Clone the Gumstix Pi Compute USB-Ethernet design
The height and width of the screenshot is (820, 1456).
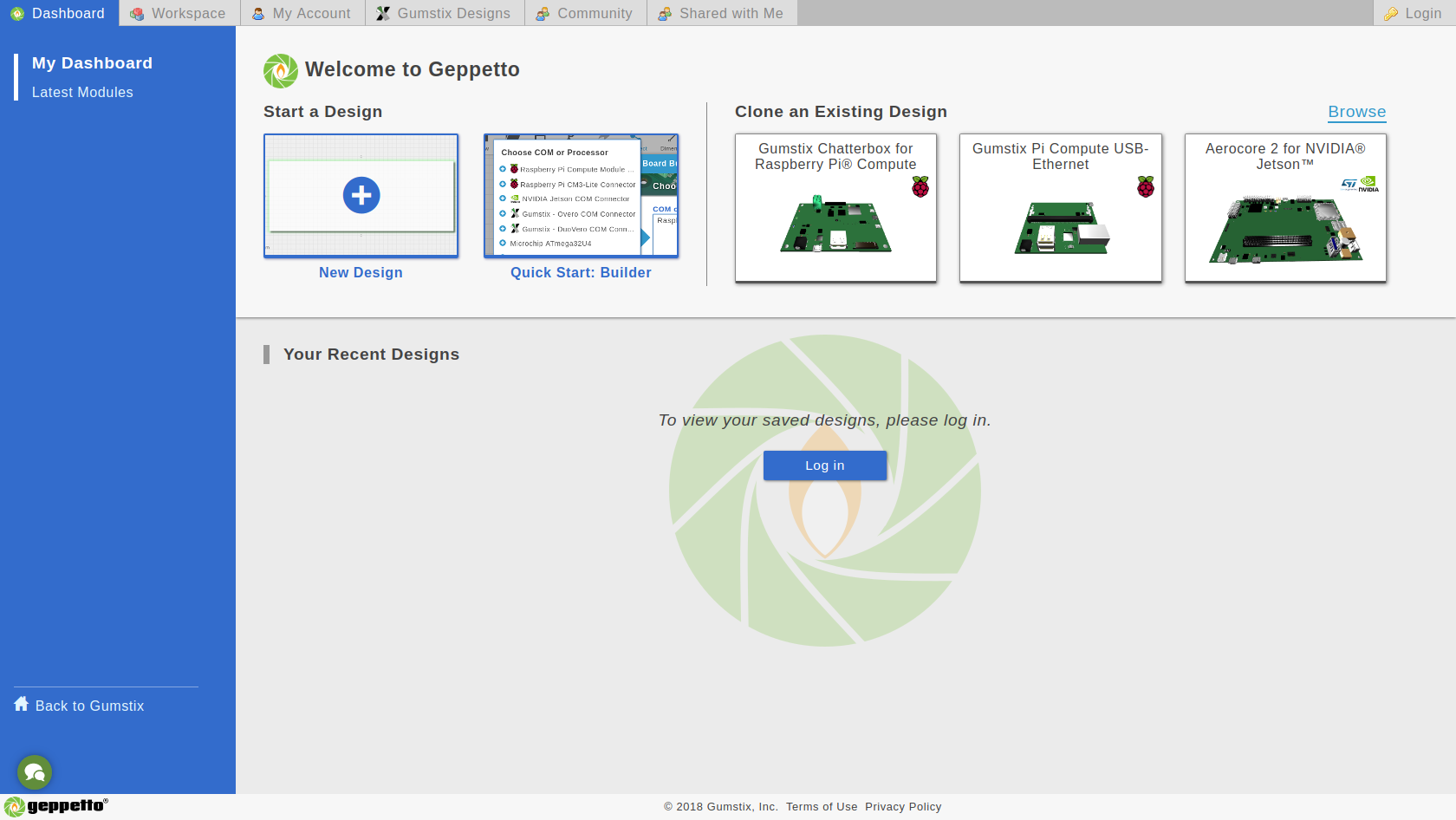click(x=1061, y=208)
